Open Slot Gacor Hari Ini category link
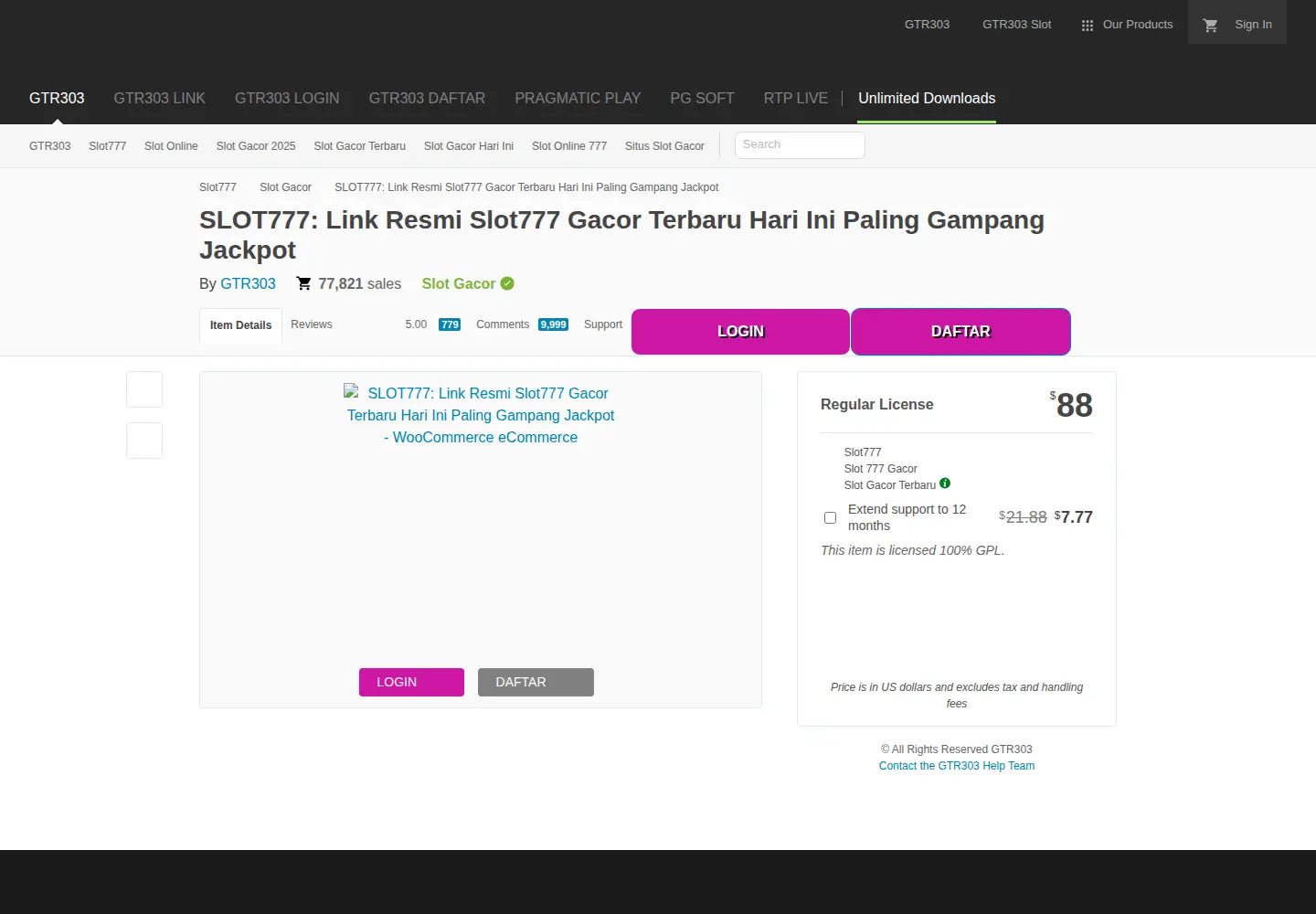 click(x=469, y=146)
